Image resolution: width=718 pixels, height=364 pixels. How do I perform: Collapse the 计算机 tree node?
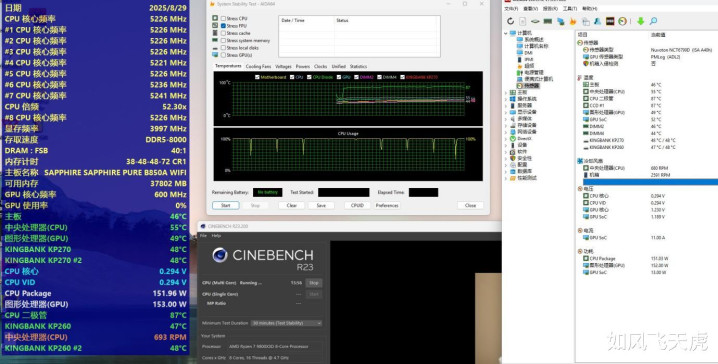(x=506, y=33)
